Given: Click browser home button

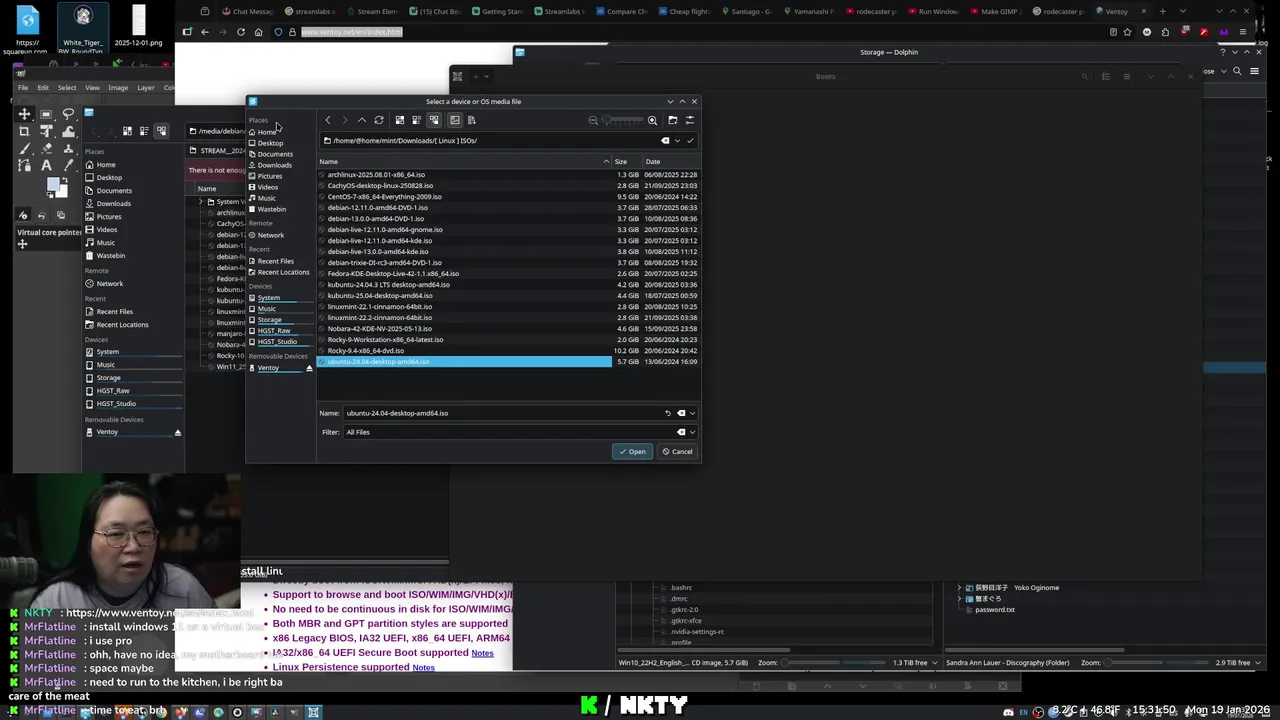Looking at the screenshot, I should tap(258, 32).
